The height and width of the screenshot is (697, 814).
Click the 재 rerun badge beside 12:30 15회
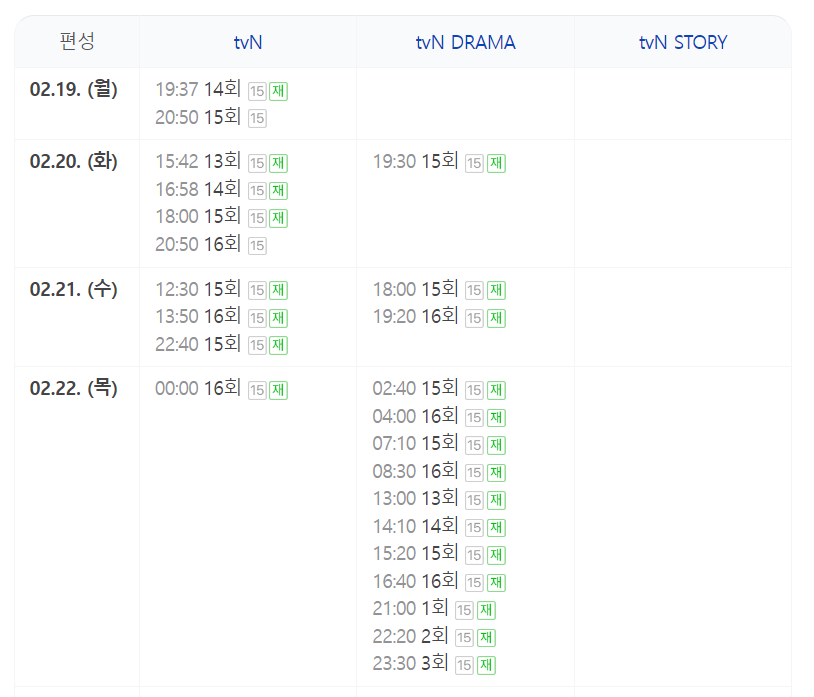[278, 291]
